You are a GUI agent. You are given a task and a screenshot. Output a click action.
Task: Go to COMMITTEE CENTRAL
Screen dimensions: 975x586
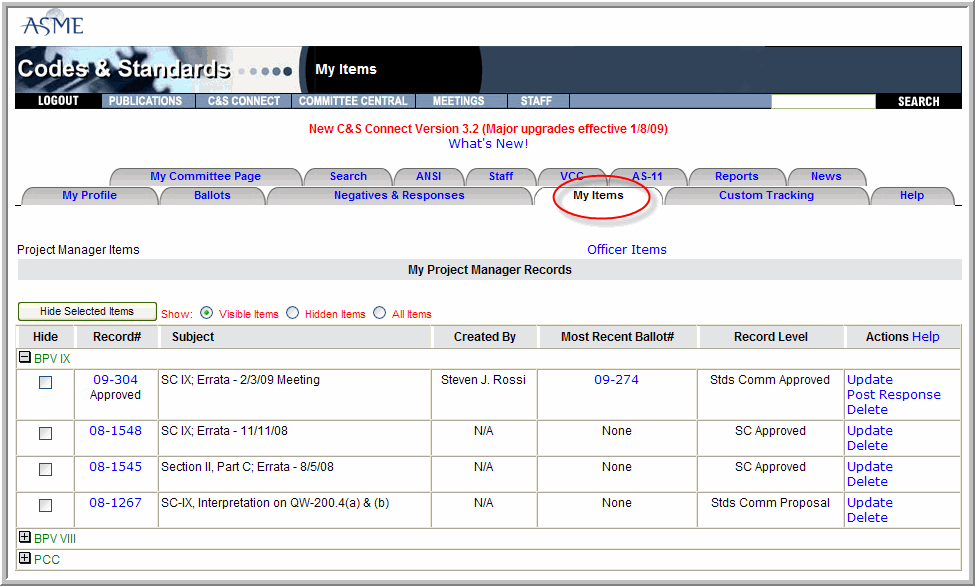click(x=353, y=101)
